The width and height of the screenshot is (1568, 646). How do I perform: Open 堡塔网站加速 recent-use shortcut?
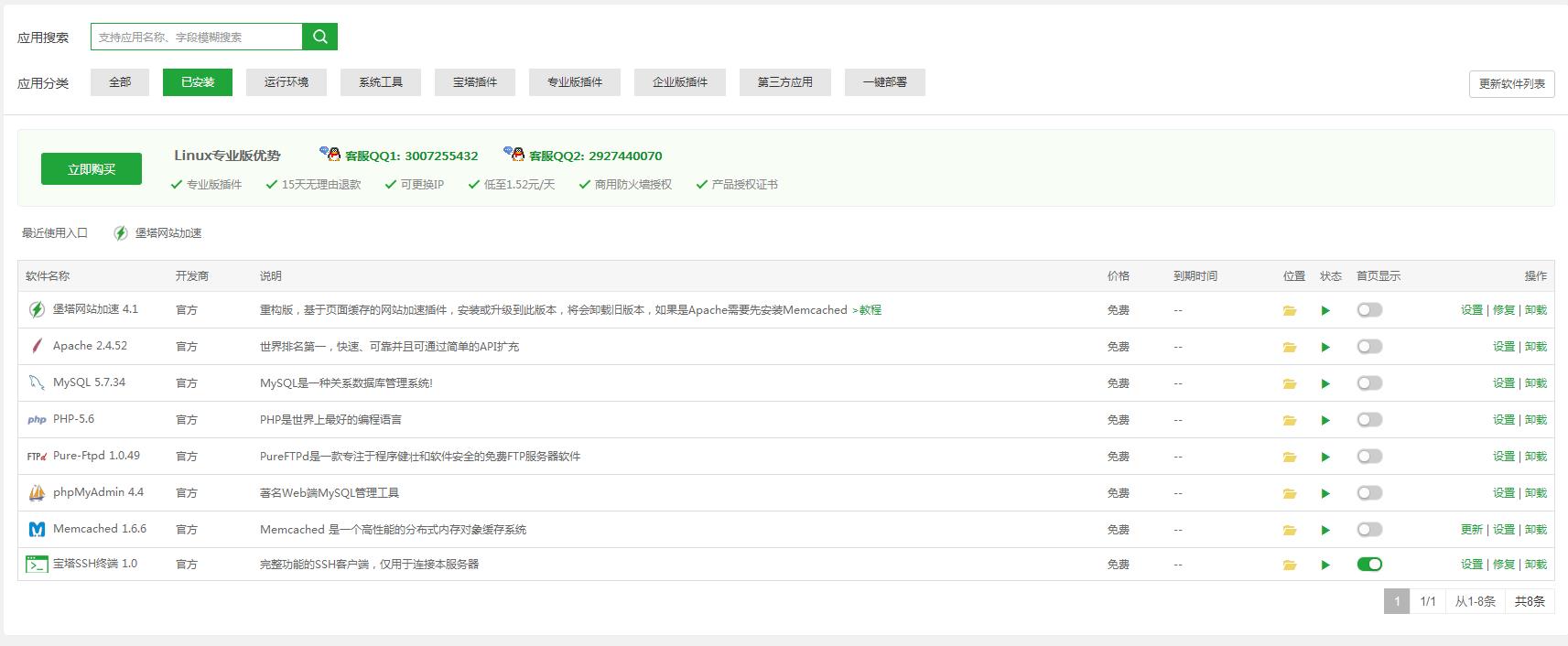pyautogui.click(x=157, y=233)
